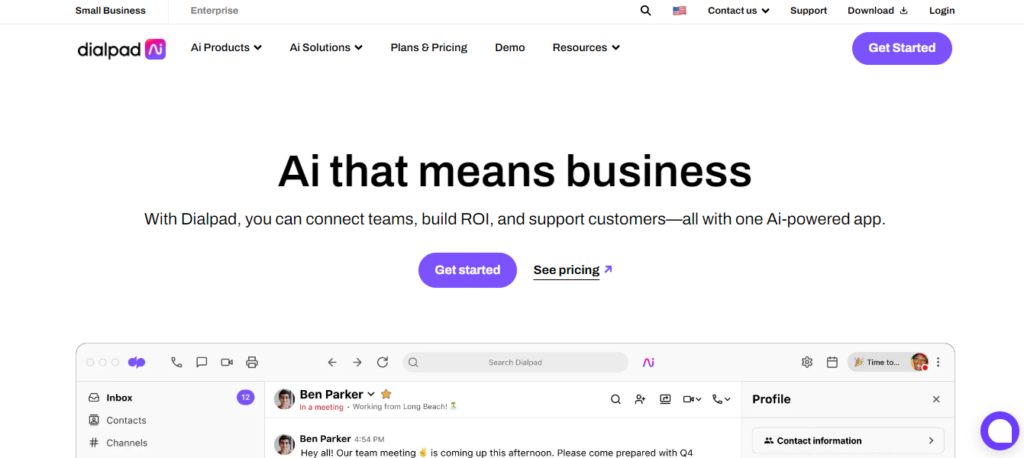Click the settings gear in app preview

(807, 362)
